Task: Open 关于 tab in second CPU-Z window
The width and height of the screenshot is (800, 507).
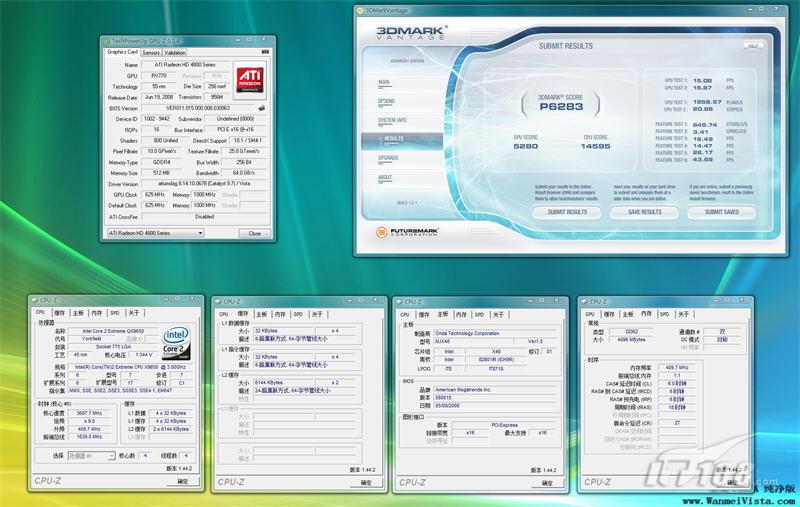Action: (x=317, y=314)
